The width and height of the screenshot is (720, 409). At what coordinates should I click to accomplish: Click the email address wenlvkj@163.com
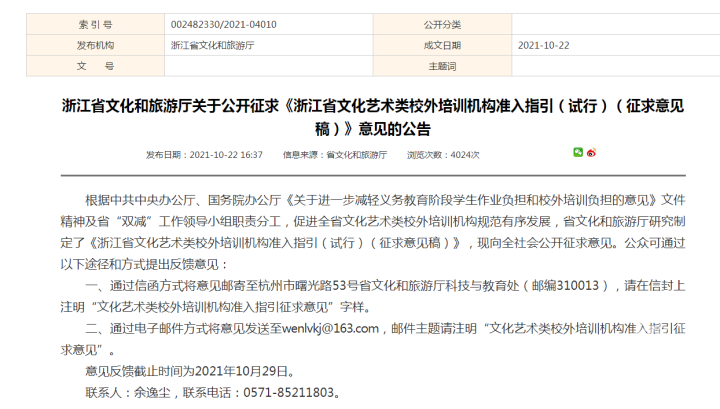331,327
